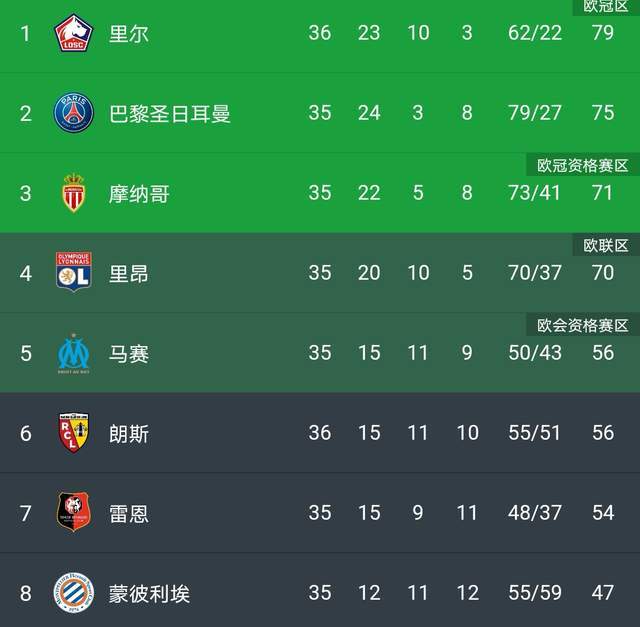640x627 pixels.
Task: Select the 朗斯 team name
Action: click(129, 434)
